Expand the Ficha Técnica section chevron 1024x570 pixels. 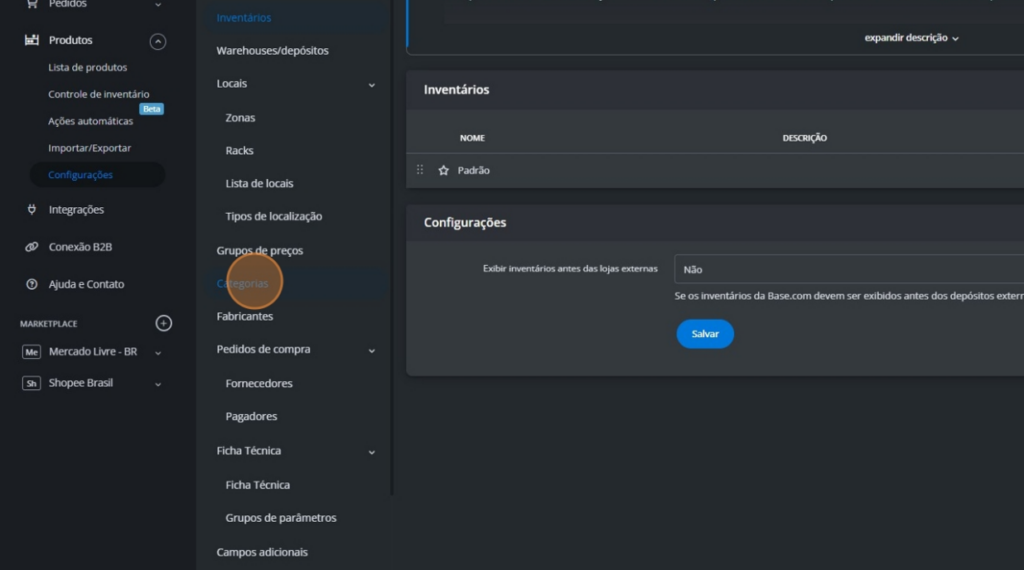pyautogui.click(x=372, y=452)
